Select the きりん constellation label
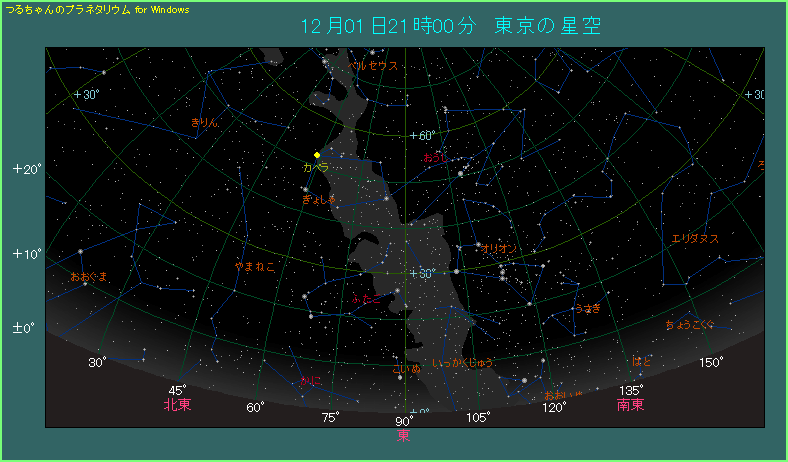The width and height of the screenshot is (788, 462). tap(204, 122)
